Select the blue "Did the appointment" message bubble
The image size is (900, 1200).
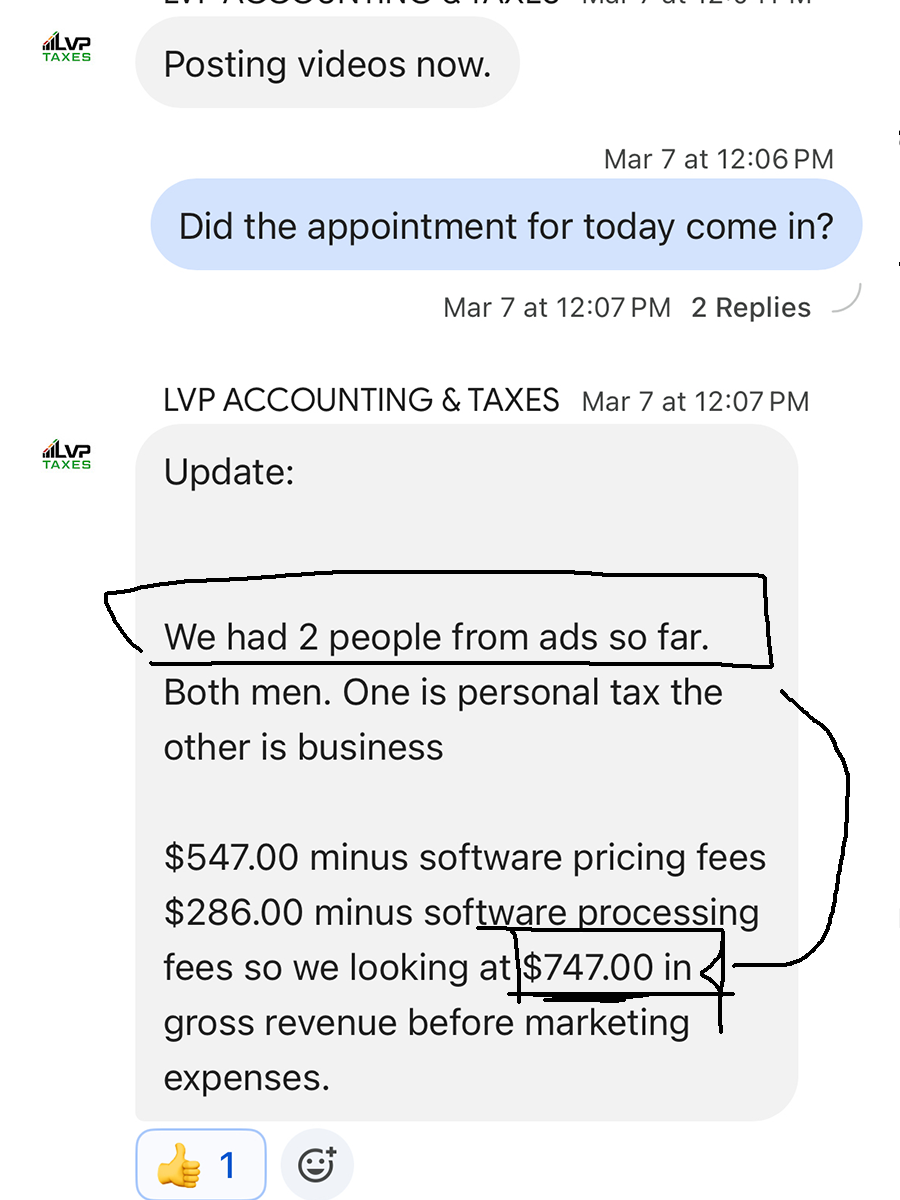point(505,225)
